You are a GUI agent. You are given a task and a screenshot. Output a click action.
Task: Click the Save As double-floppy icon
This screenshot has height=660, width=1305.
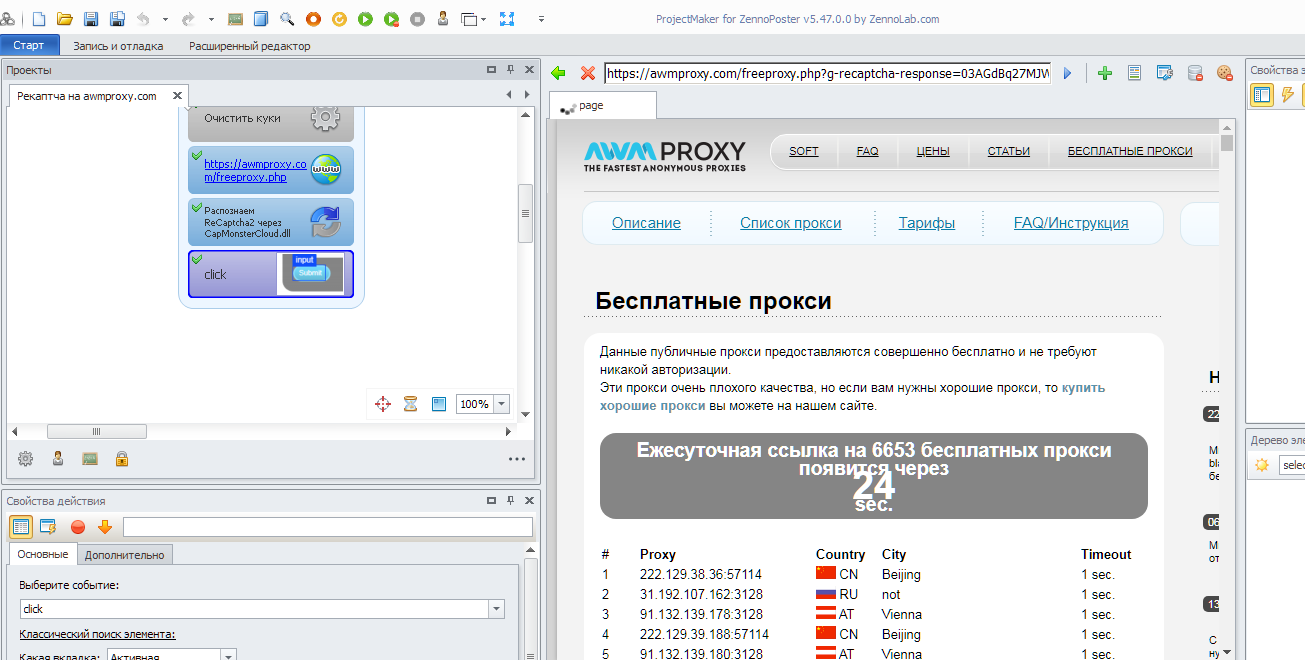[x=117, y=19]
